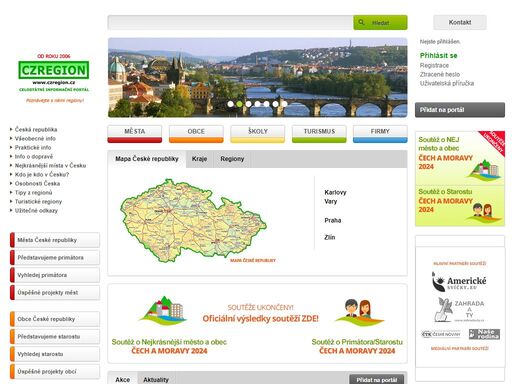The width and height of the screenshot is (512, 384).
Task: Open Info o dopravě menu link
Action: [x=34, y=156]
